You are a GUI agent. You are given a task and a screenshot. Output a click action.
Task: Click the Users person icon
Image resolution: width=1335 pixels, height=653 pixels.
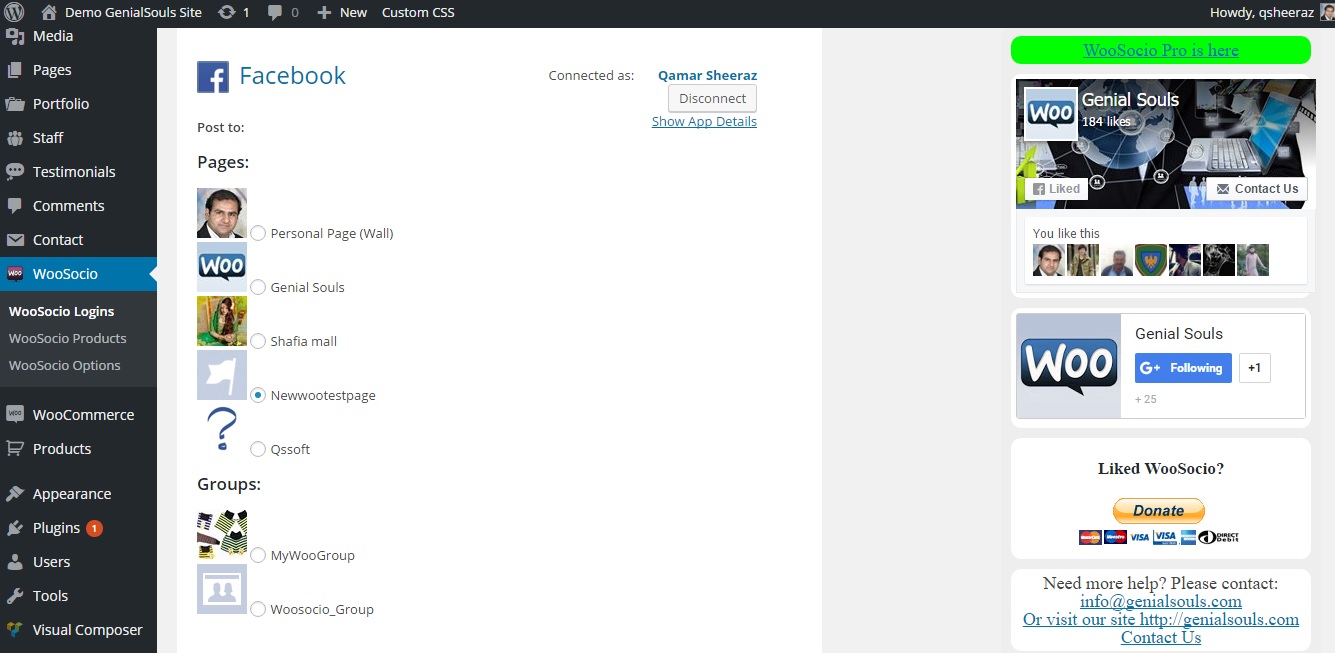[15, 562]
